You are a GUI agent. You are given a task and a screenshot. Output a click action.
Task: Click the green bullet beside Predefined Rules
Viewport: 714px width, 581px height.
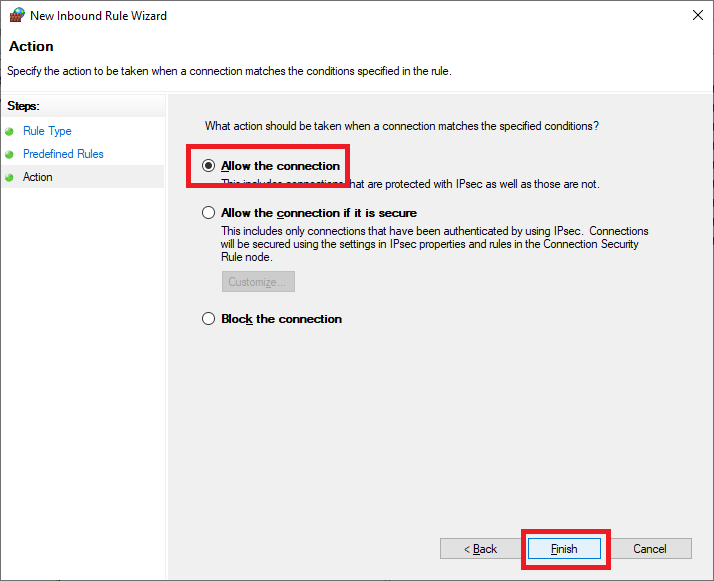[x=10, y=154]
